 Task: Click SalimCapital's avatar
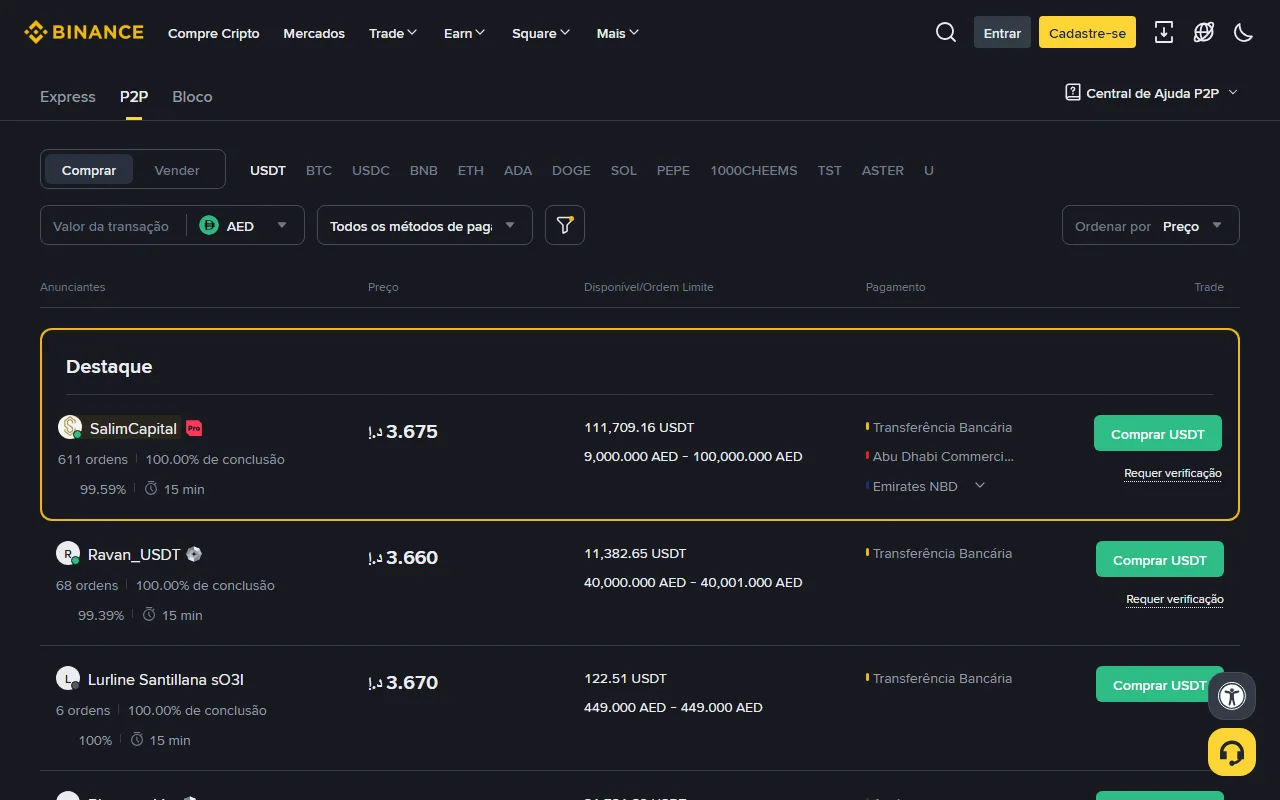(x=70, y=427)
